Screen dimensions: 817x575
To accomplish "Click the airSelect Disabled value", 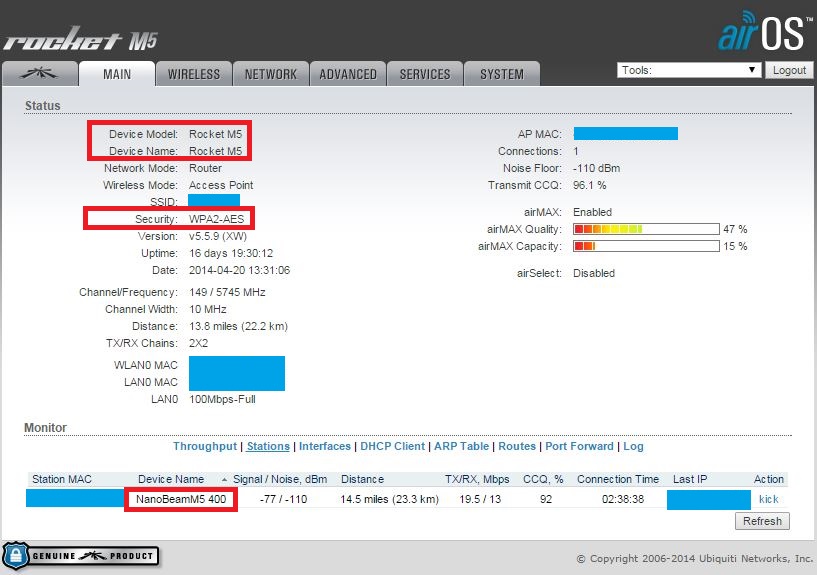I will [x=593, y=273].
